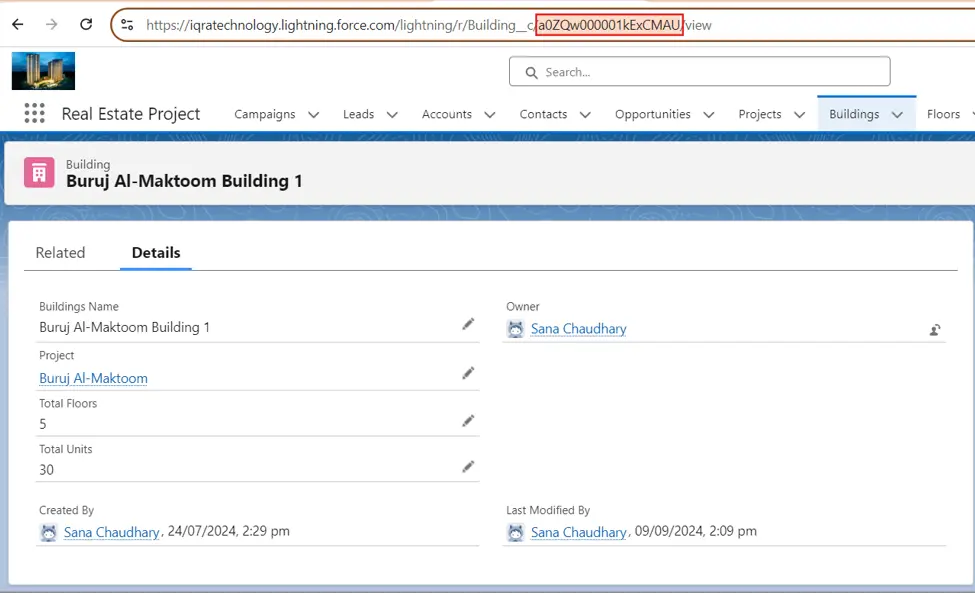Open Created By Sana Chaudhary link
This screenshot has height=593, width=975.
111,533
